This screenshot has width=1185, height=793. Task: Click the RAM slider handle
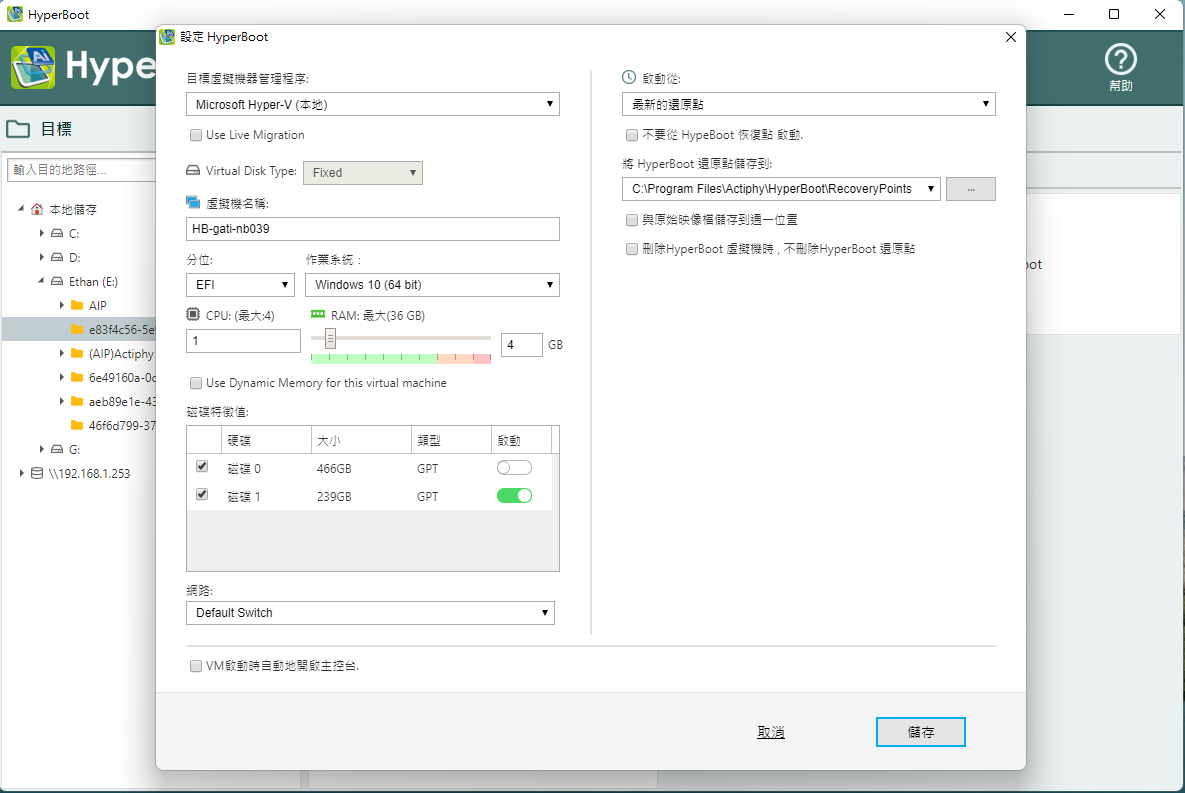coord(330,339)
